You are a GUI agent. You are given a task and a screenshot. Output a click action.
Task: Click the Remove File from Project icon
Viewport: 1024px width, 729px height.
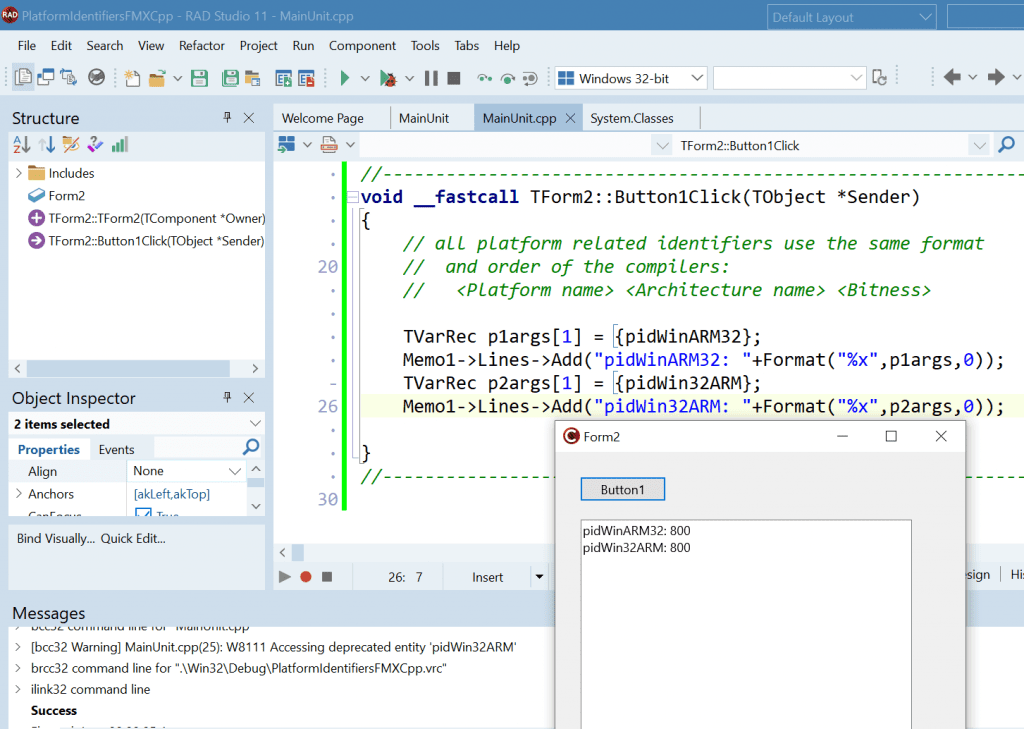(306, 78)
